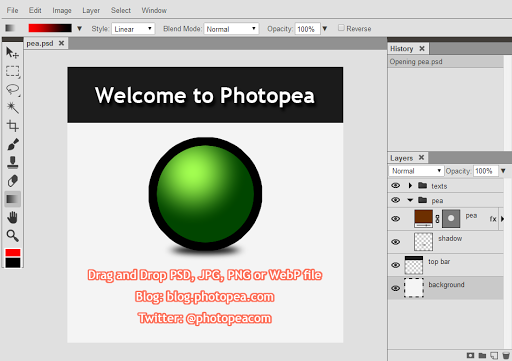
Task: Click folder icon of texts group
Action: (422, 185)
